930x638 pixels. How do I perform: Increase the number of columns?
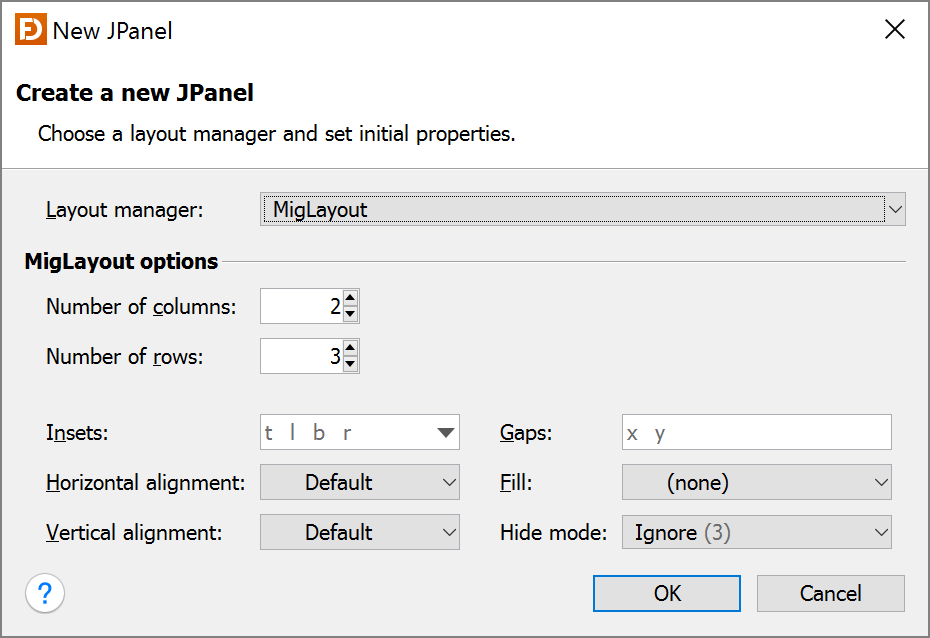click(x=351, y=298)
